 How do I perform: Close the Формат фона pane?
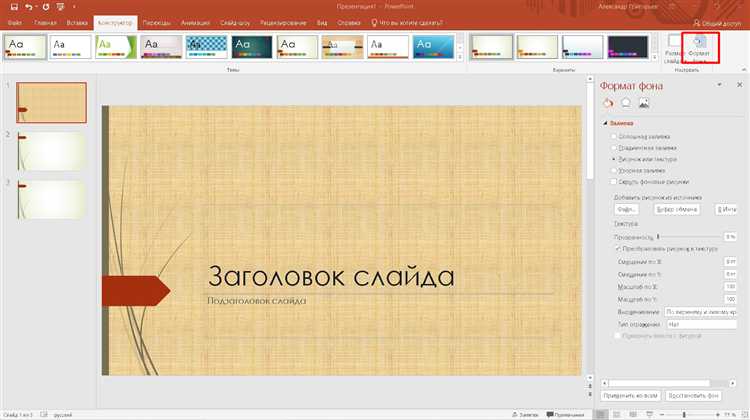(739, 85)
